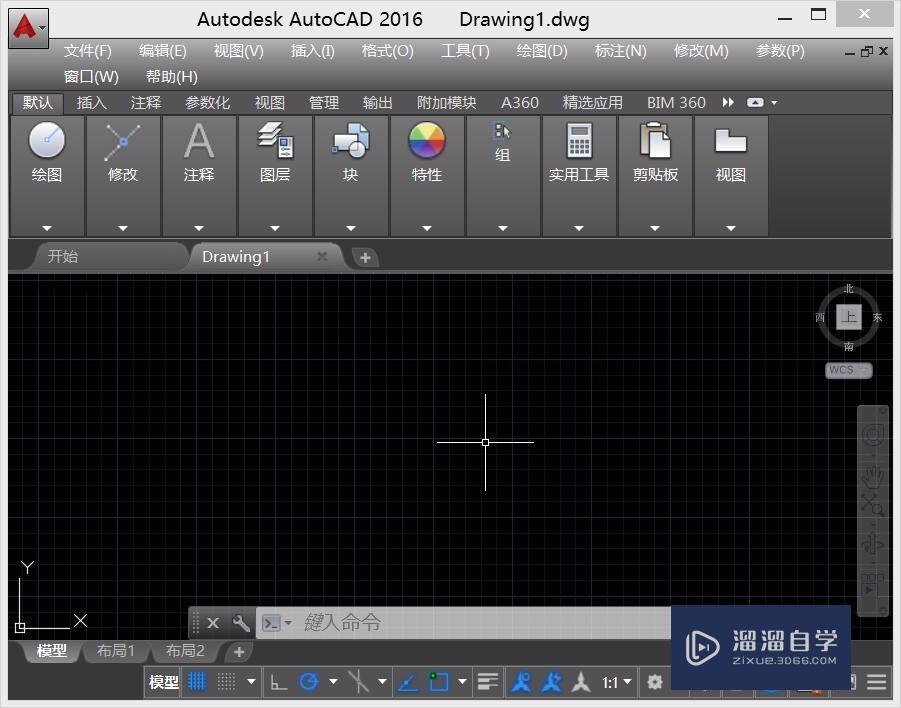Click the WCS coordinate system button
This screenshot has width=901, height=708.
tap(848, 370)
